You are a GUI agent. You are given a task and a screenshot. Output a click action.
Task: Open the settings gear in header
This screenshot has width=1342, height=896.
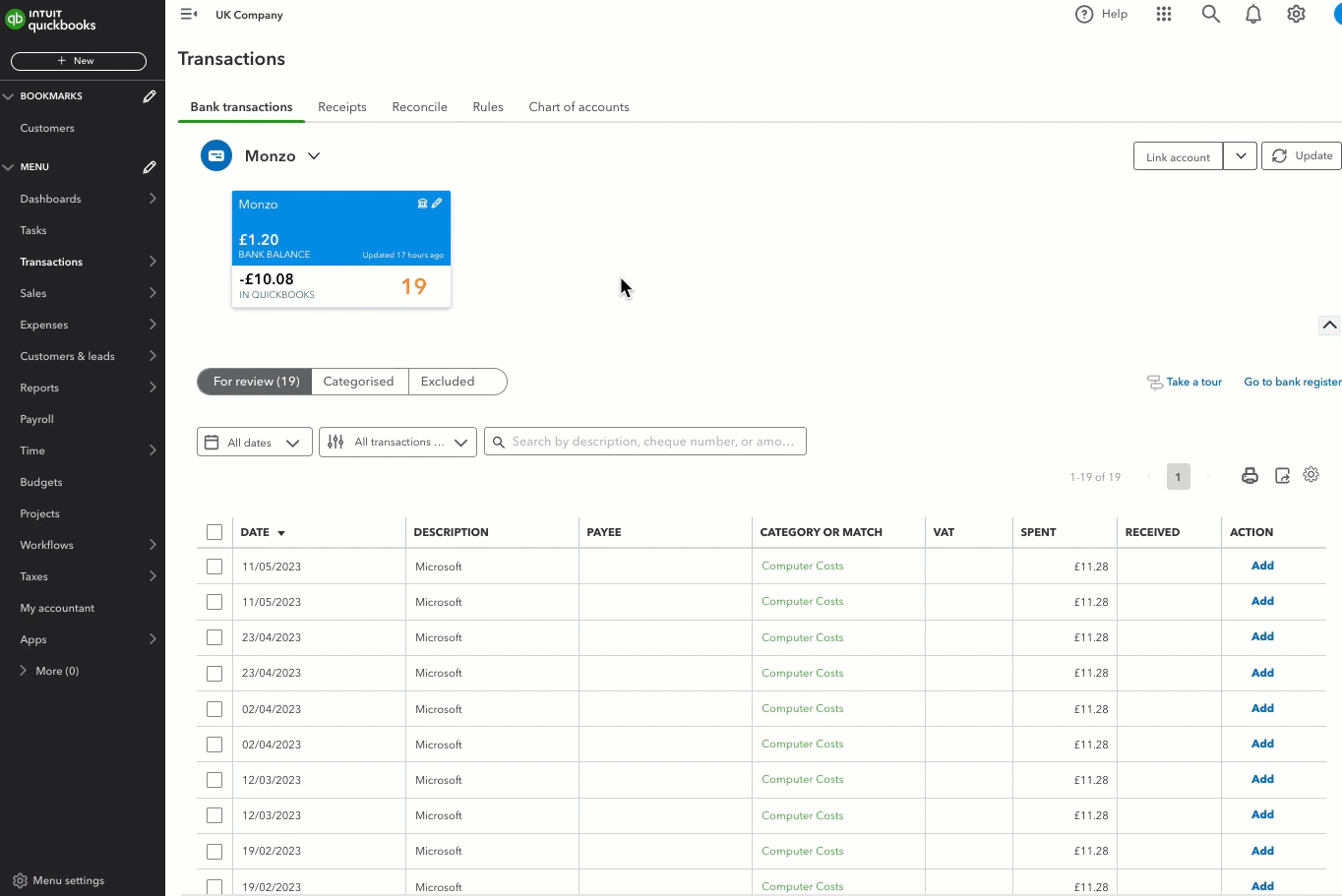[x=1297, y=14]
